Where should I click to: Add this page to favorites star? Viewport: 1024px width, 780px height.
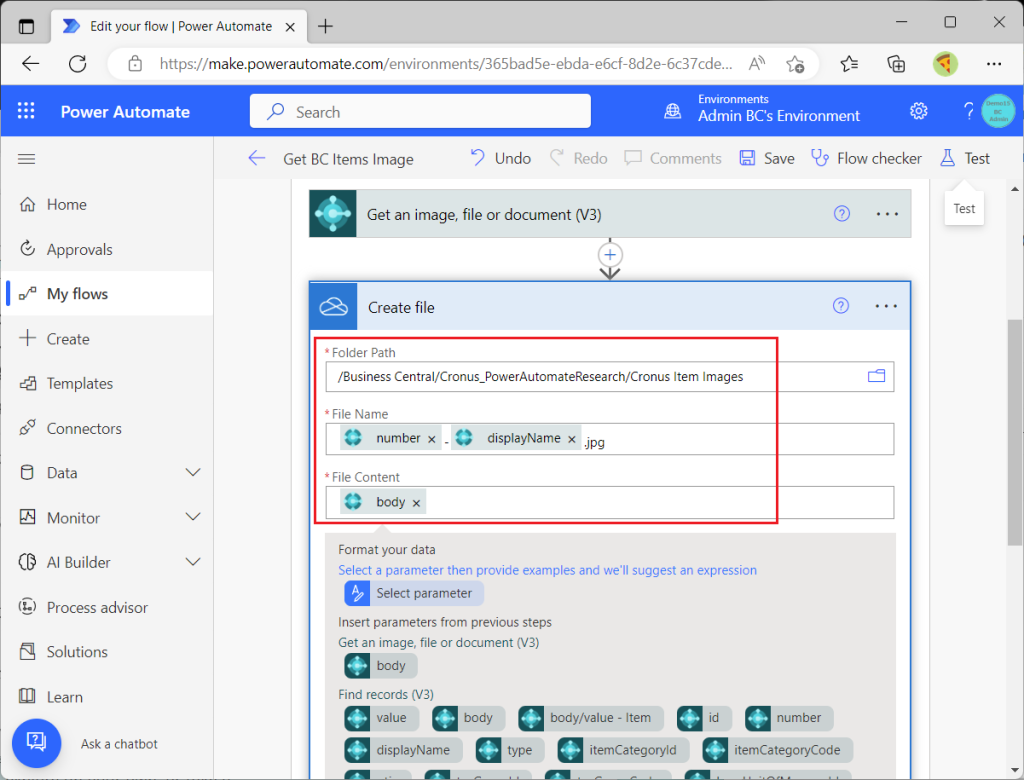[795, 63]
